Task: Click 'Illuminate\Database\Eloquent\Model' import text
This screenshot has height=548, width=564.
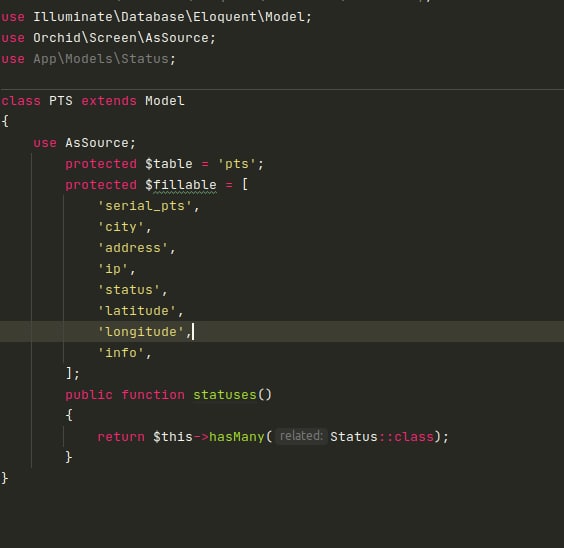Action: coord(169,17)
